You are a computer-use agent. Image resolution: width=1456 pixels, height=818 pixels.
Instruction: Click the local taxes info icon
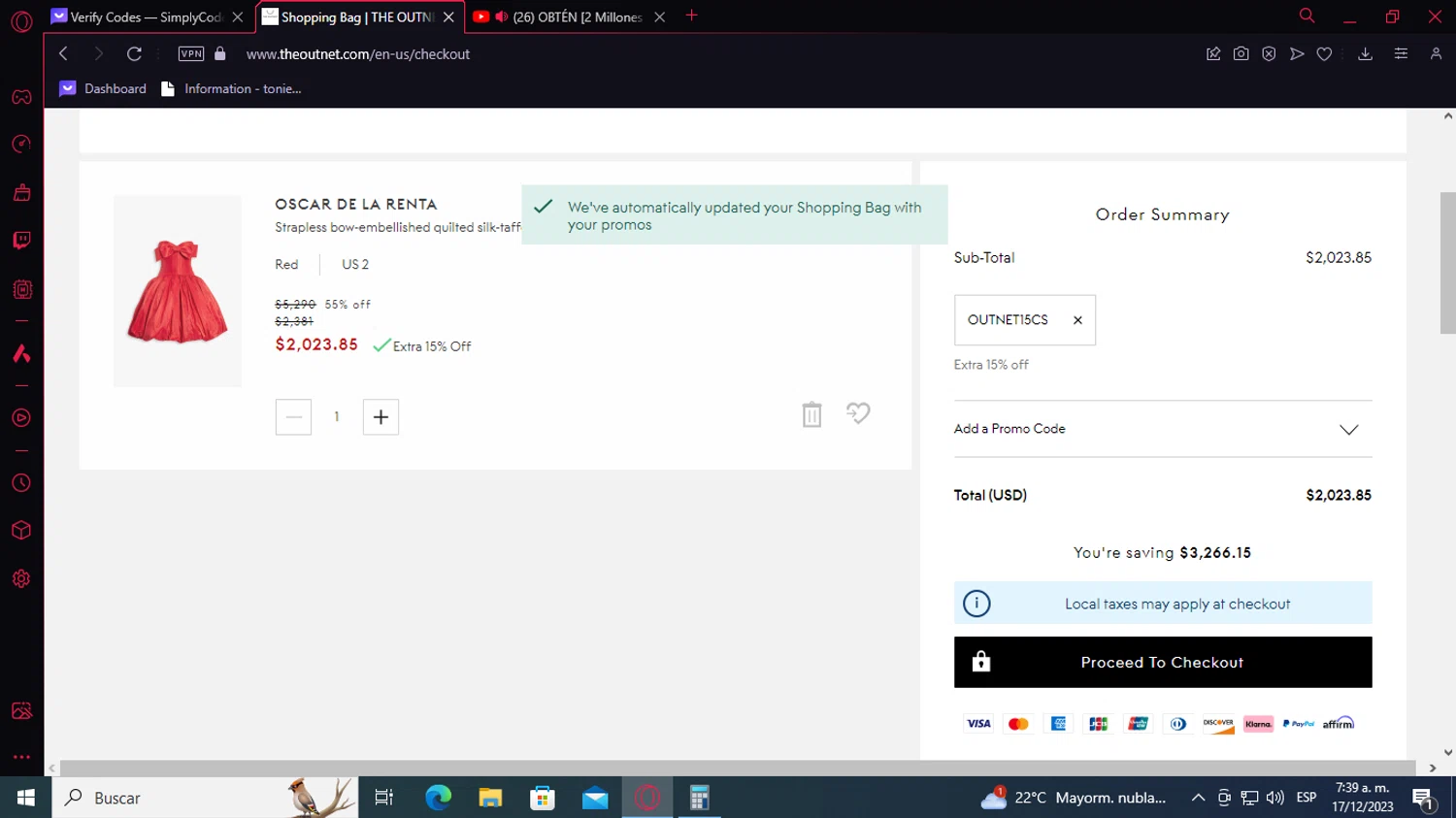(x=976, y=604)
